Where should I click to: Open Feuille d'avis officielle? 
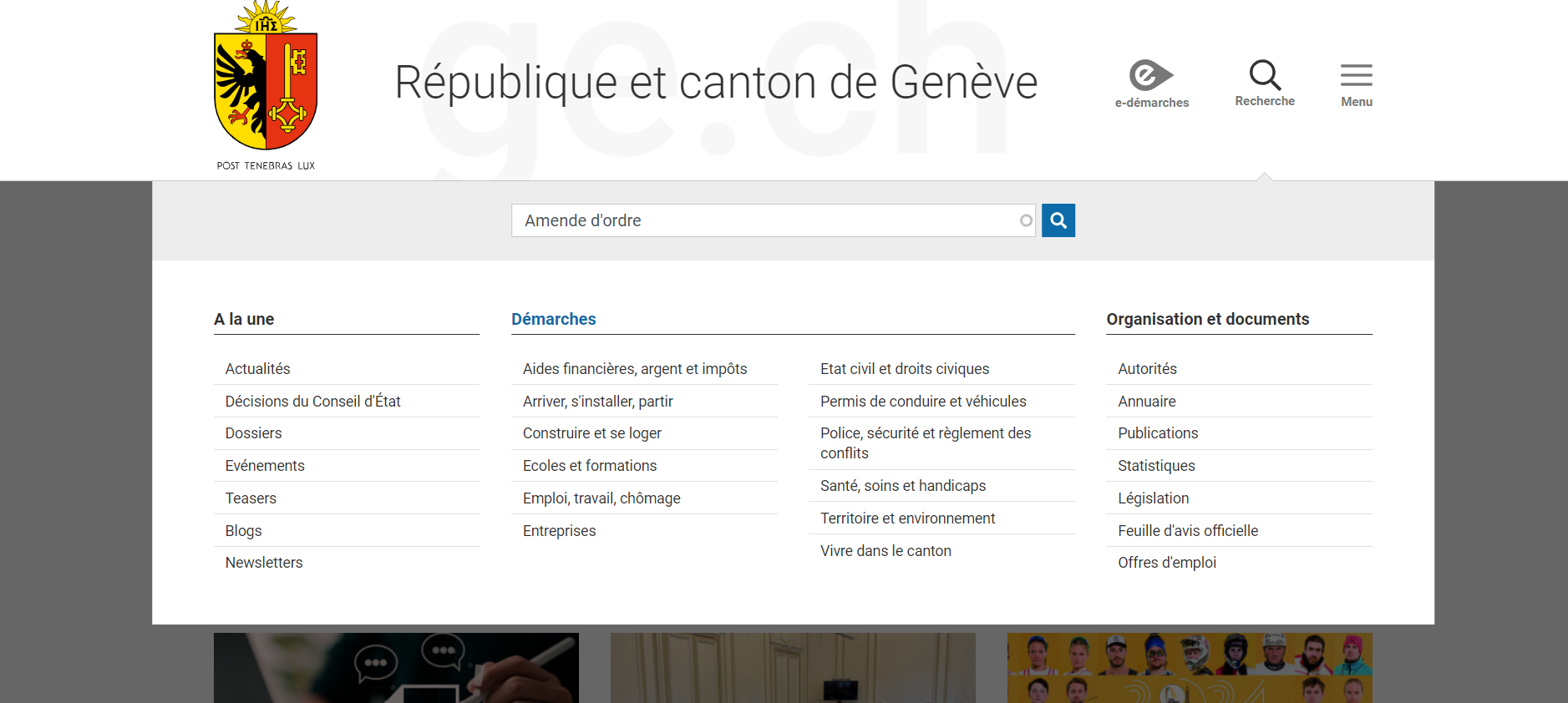(1187, 531)
